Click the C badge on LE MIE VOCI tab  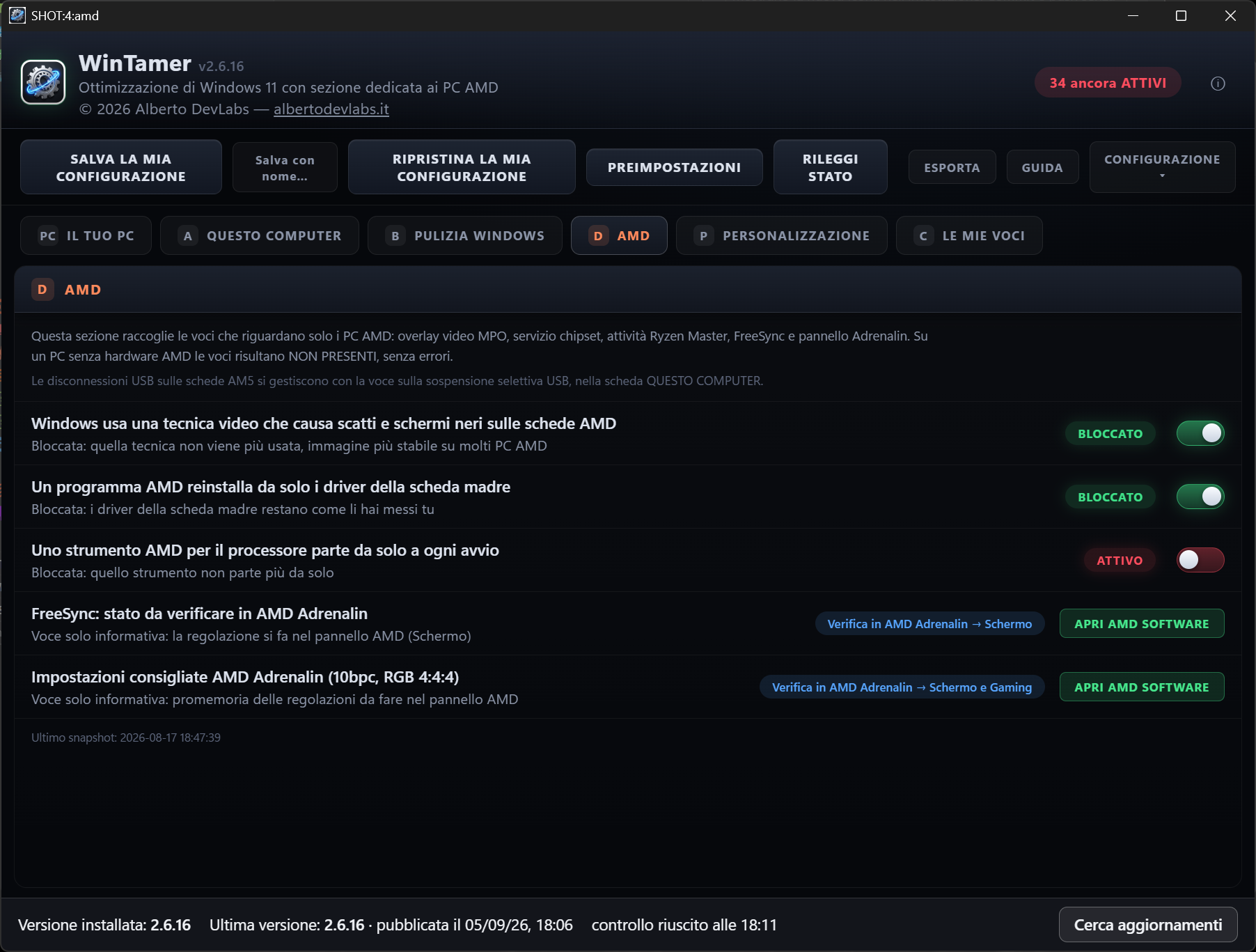[923, 236]
